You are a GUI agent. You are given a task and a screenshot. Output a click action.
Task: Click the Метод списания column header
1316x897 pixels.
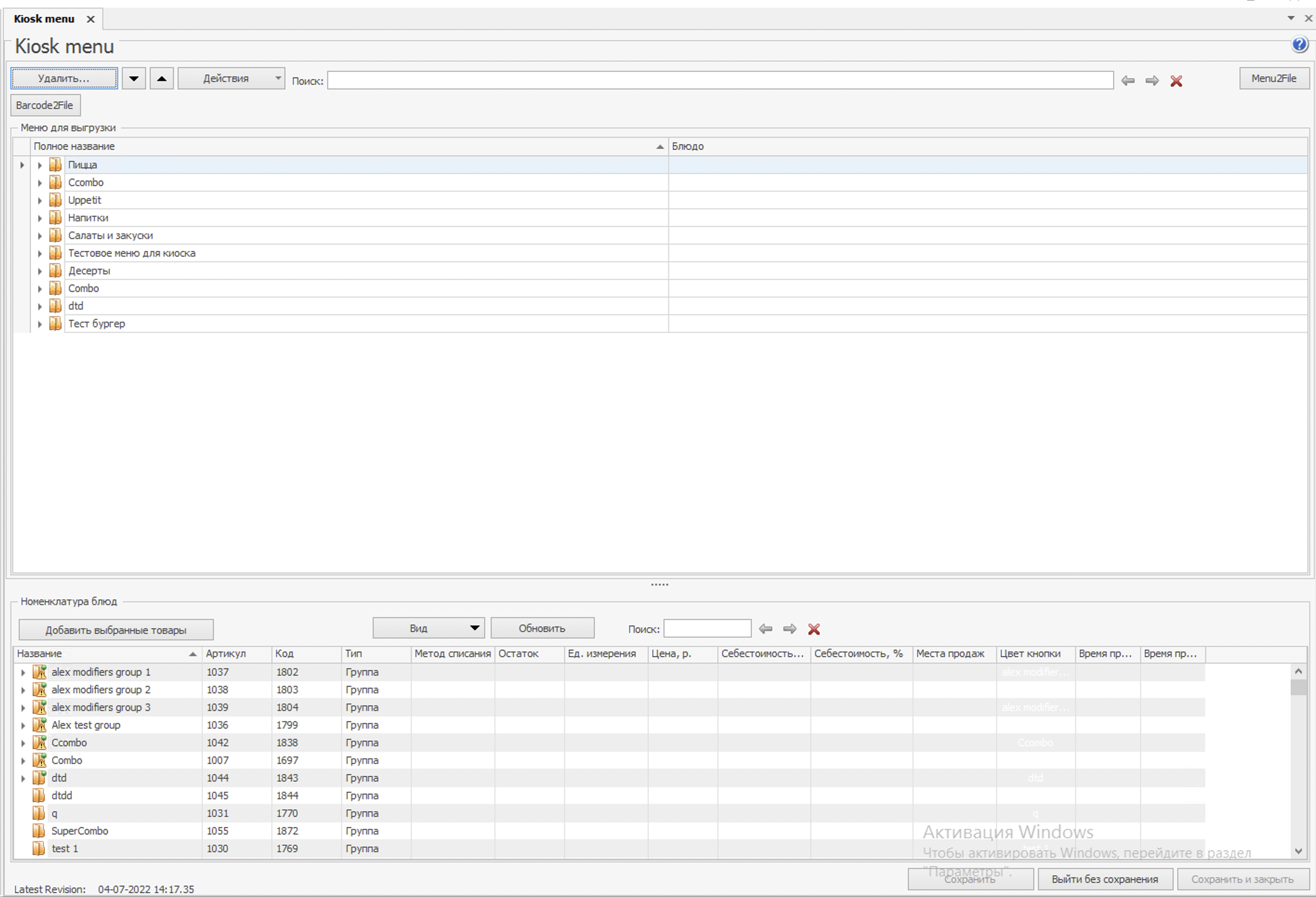point(453,653)
